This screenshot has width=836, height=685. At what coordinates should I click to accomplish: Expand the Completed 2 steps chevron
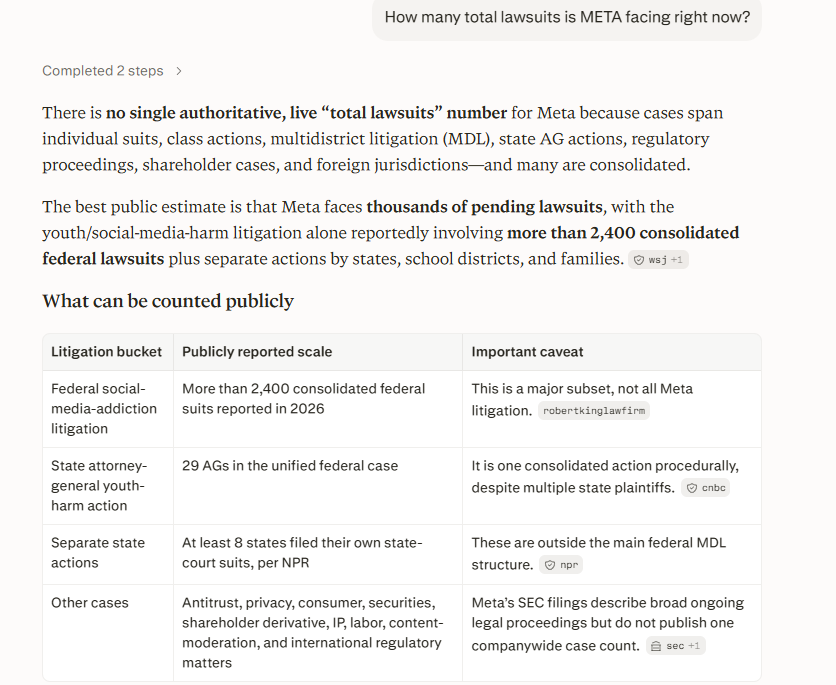pos(179,71)
